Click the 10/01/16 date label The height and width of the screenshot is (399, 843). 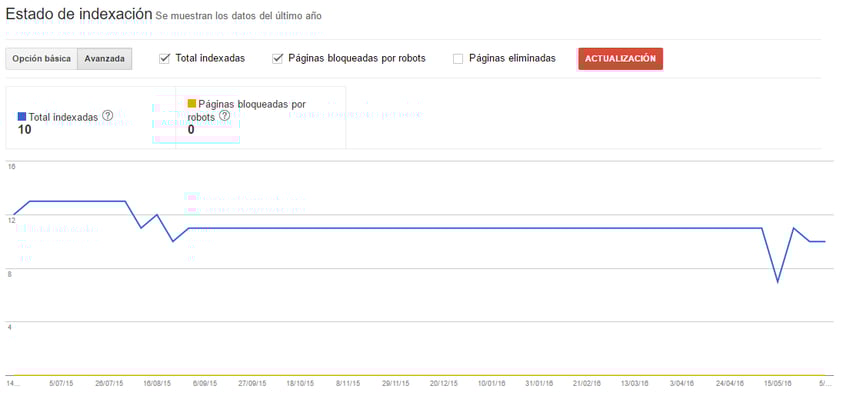(491, 384)
